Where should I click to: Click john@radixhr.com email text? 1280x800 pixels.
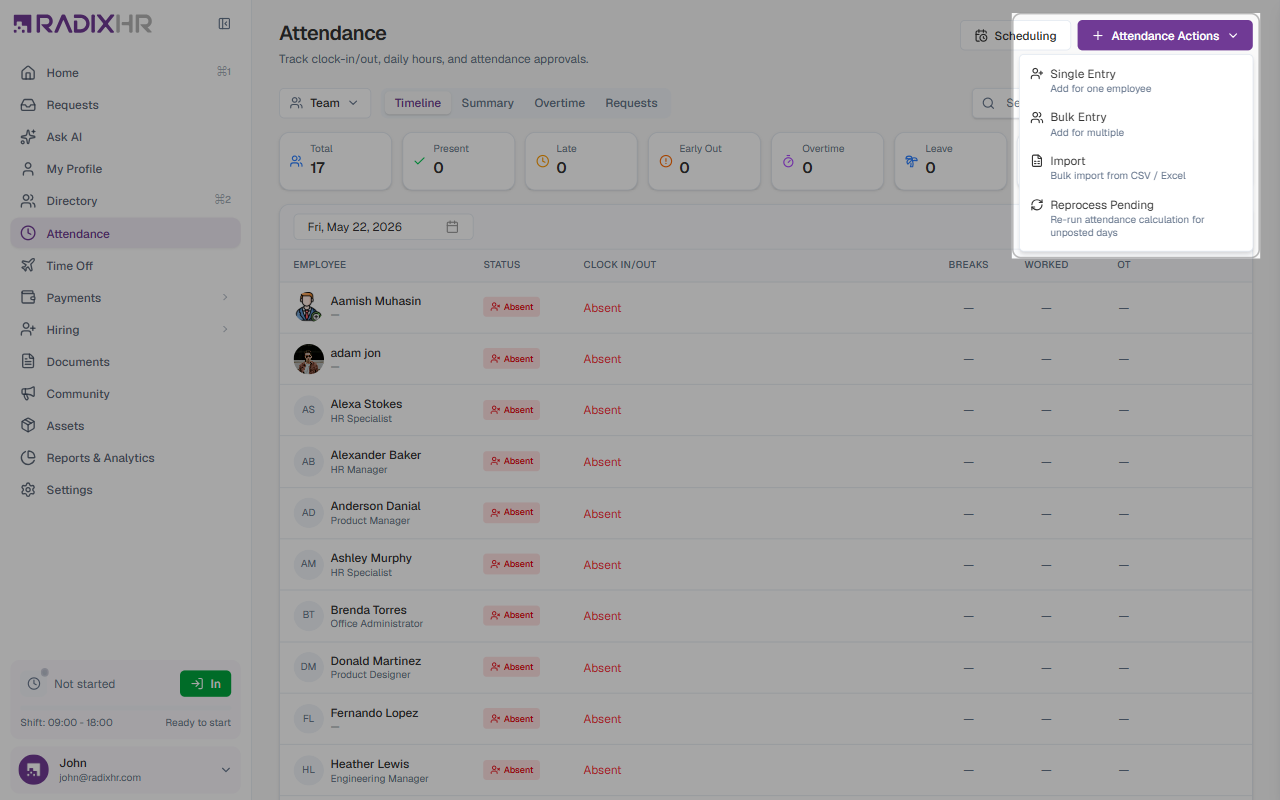pos(100,777)
